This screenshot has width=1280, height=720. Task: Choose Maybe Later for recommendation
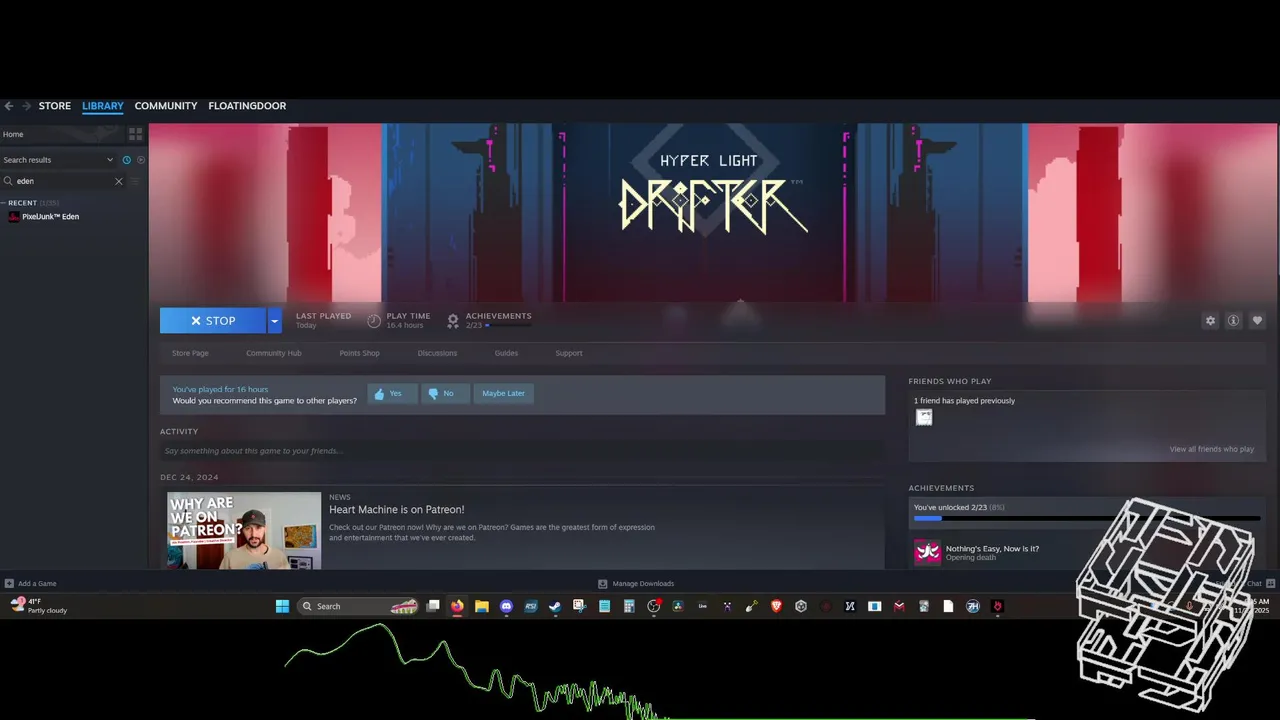click(x=503, y=394)
